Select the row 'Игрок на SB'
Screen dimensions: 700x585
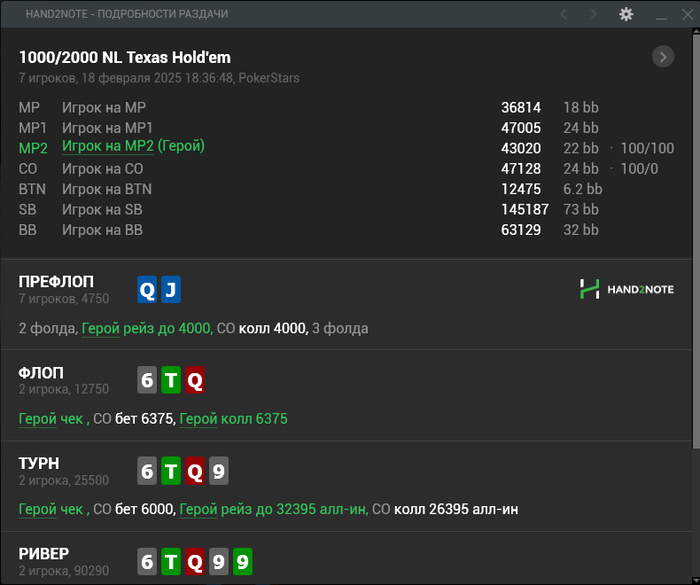pos(346,210)
